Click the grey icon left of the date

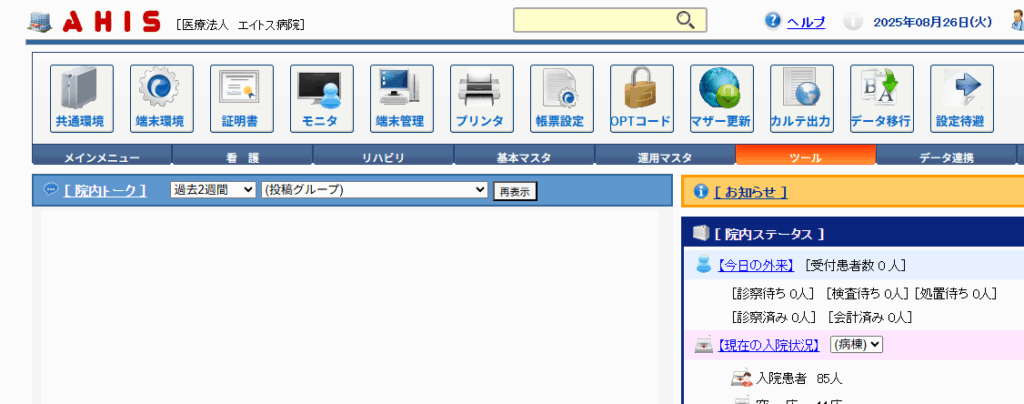(853, 22)
